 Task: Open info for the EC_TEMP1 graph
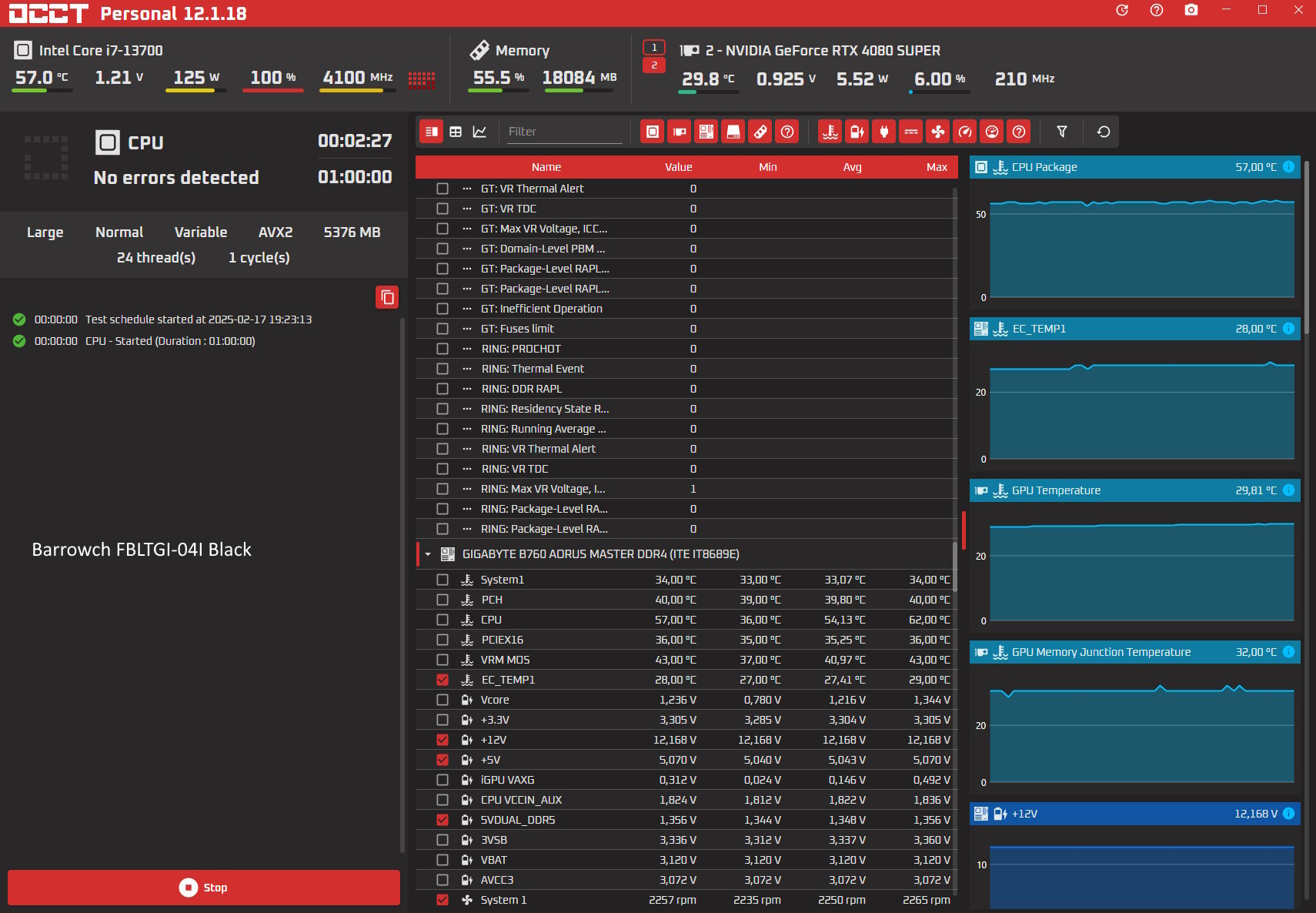[x=1289, y=329]
